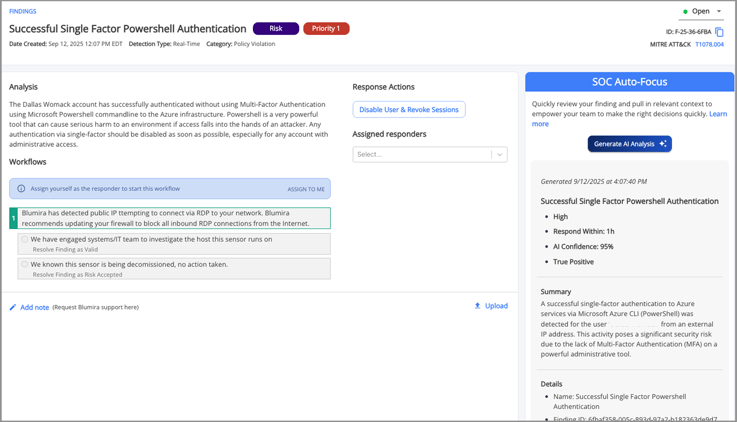Click the info icon in workflow banner
Viewport: 737px width, 422px height.
pos(21,188)
